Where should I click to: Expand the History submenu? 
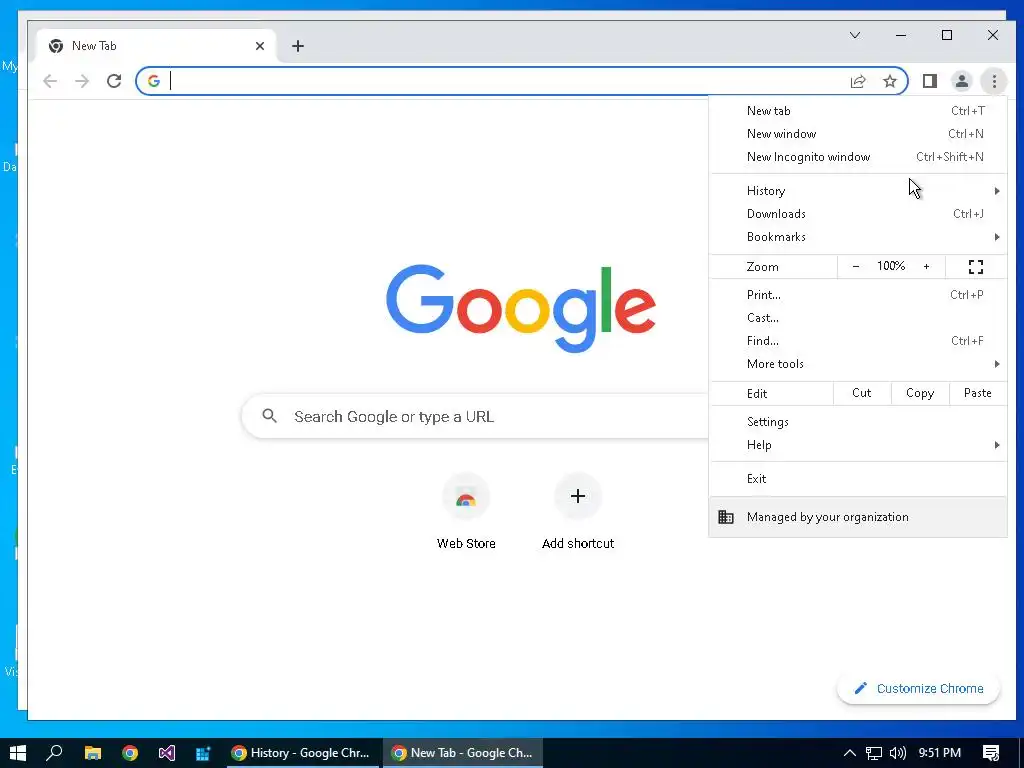(x=858, y=191)
